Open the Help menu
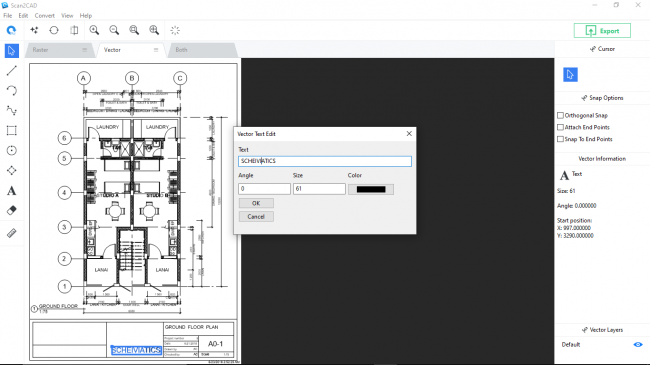 click(x=86, y=16)
